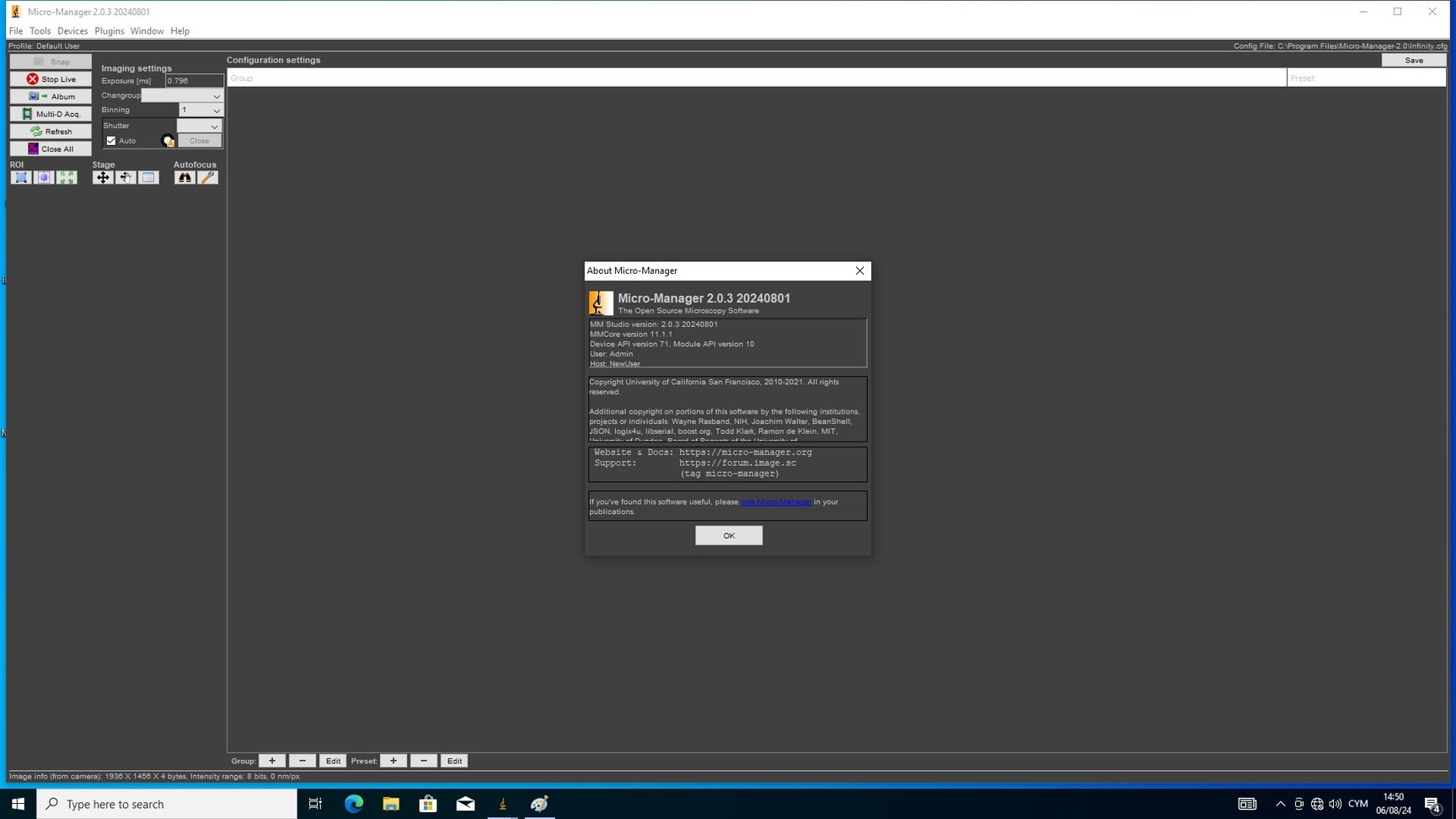Follow the cite Micro-Manager link
Image resolution: width=1456 pixels, height=819 pixels.
coord(776,502)
